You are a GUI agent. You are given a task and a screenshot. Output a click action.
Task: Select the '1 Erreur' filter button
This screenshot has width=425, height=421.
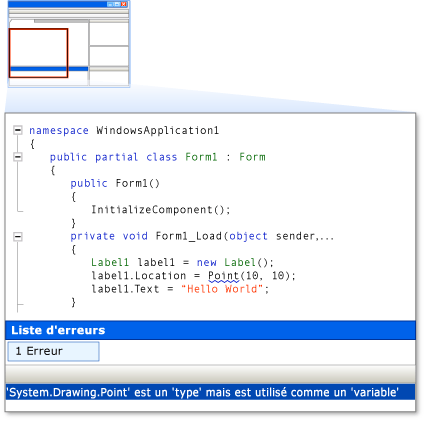(54, 351)
